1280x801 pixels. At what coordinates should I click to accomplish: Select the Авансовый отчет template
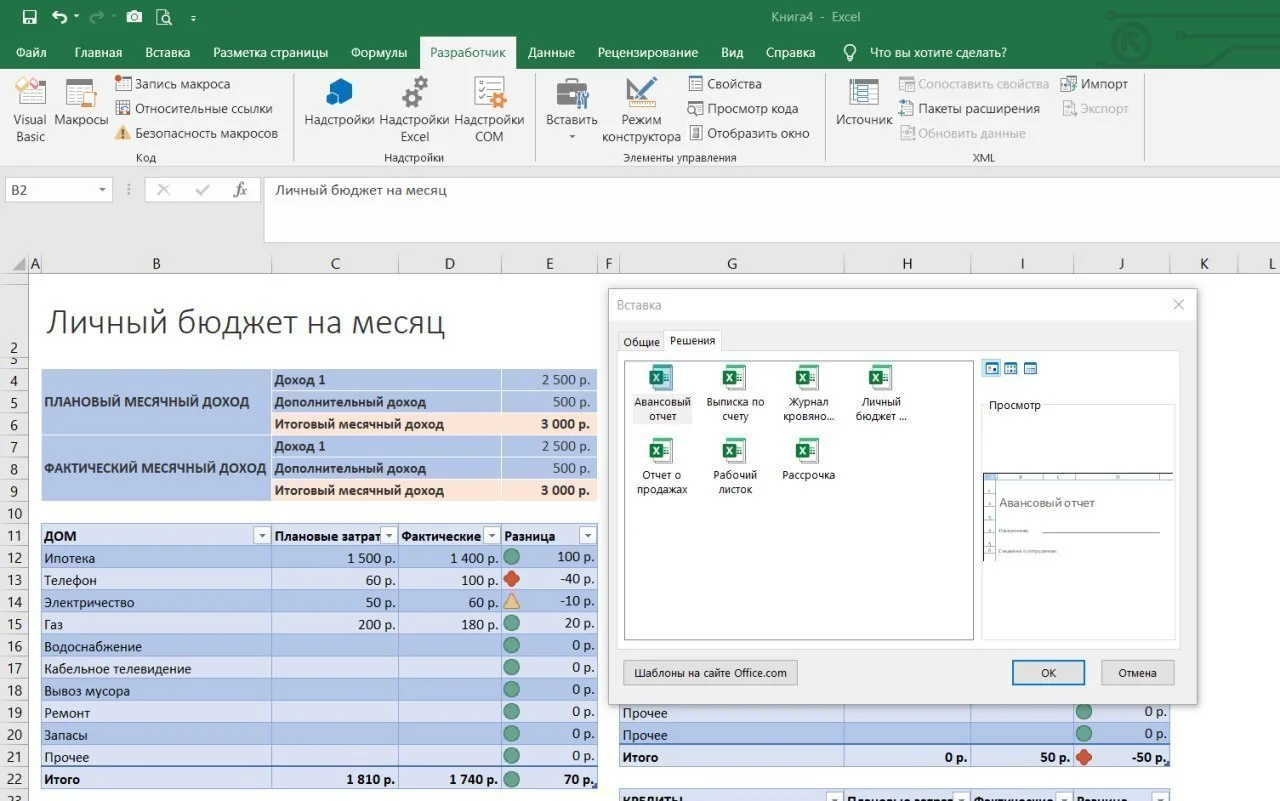pyautogui.click(x=662, y=393)
